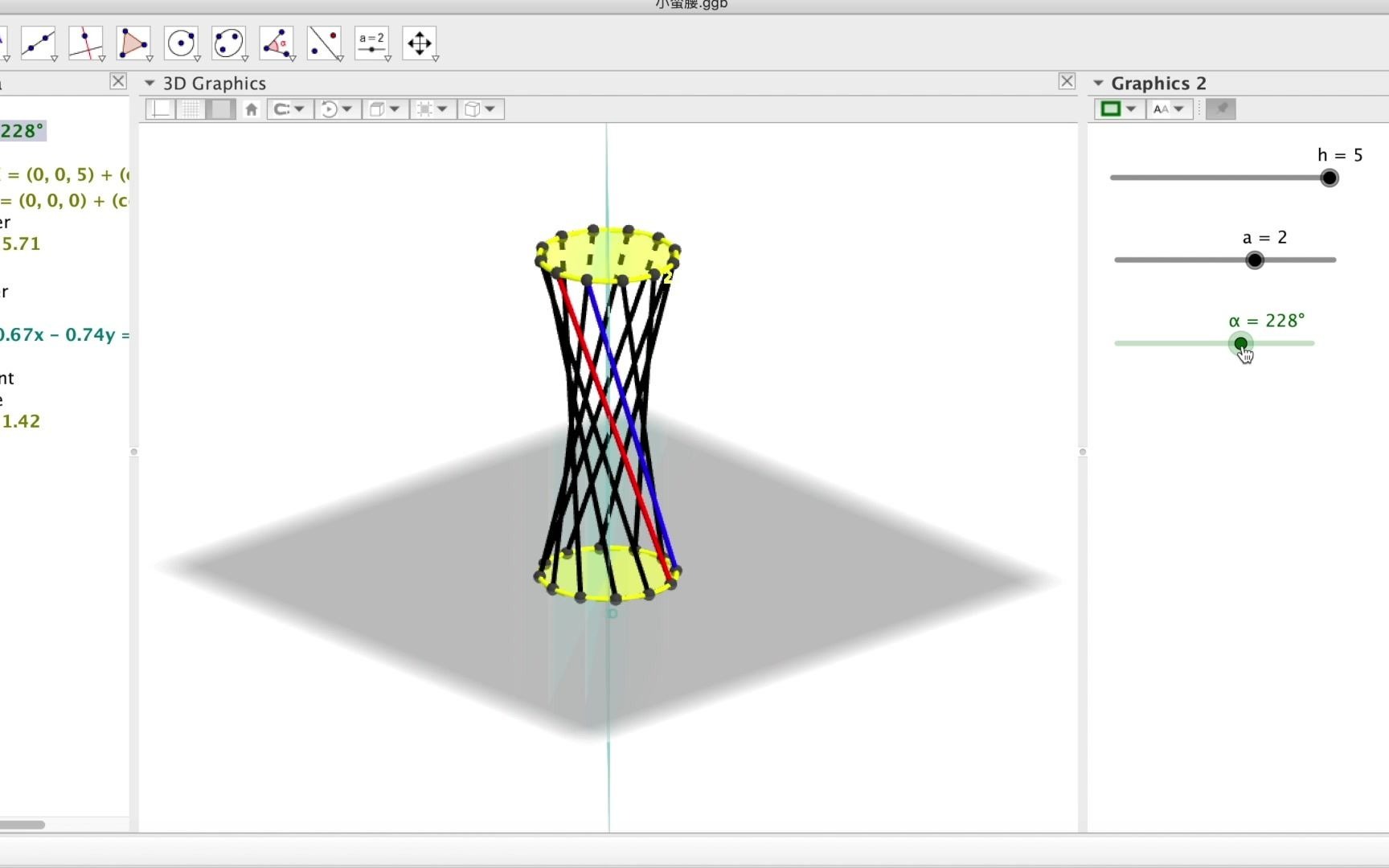Select the 5.71 value in Algebra view
Screen dimensions: 1389x868
point(21,244)
